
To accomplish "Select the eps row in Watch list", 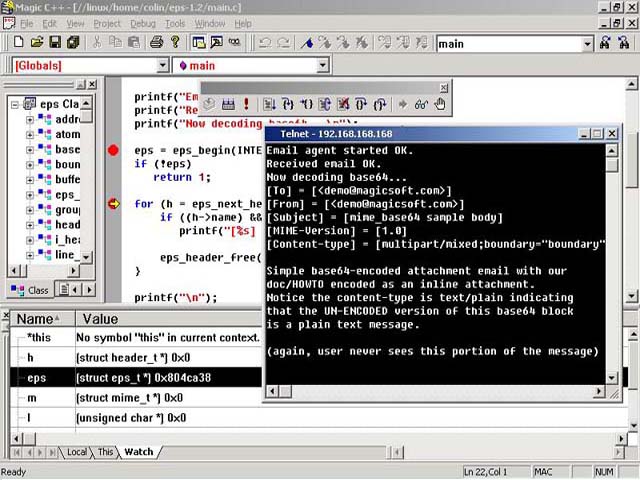I will [x=37, y=378].
